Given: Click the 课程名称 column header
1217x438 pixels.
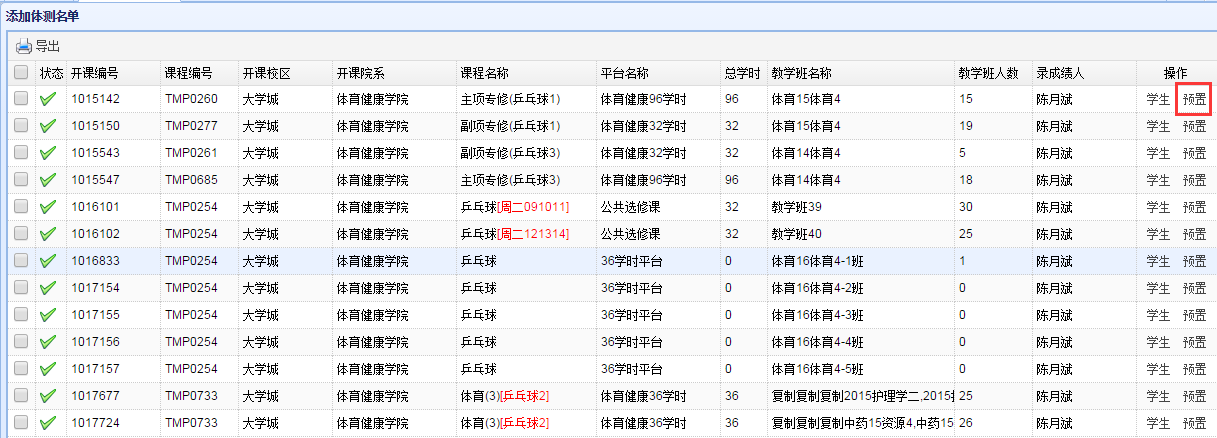Looking at the screenshot, I should [x=484, y=73].
